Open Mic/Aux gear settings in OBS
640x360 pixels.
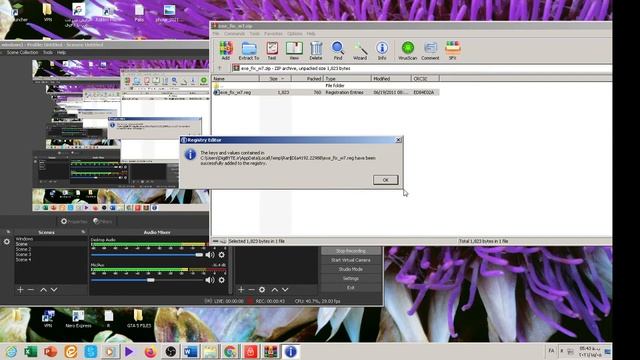222,280
